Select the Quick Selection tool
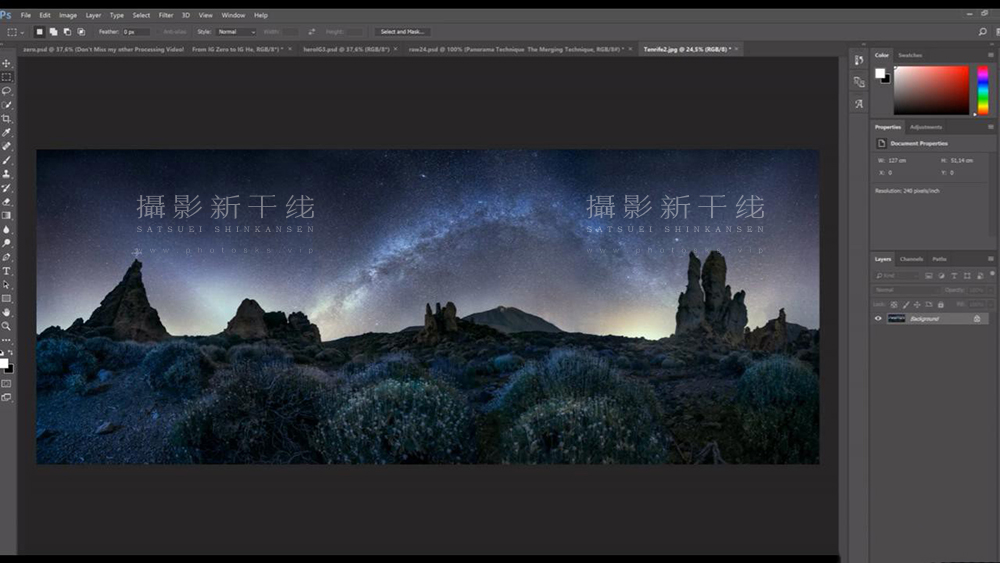Viewport: 1000px width, 563px height. (6, 105)
